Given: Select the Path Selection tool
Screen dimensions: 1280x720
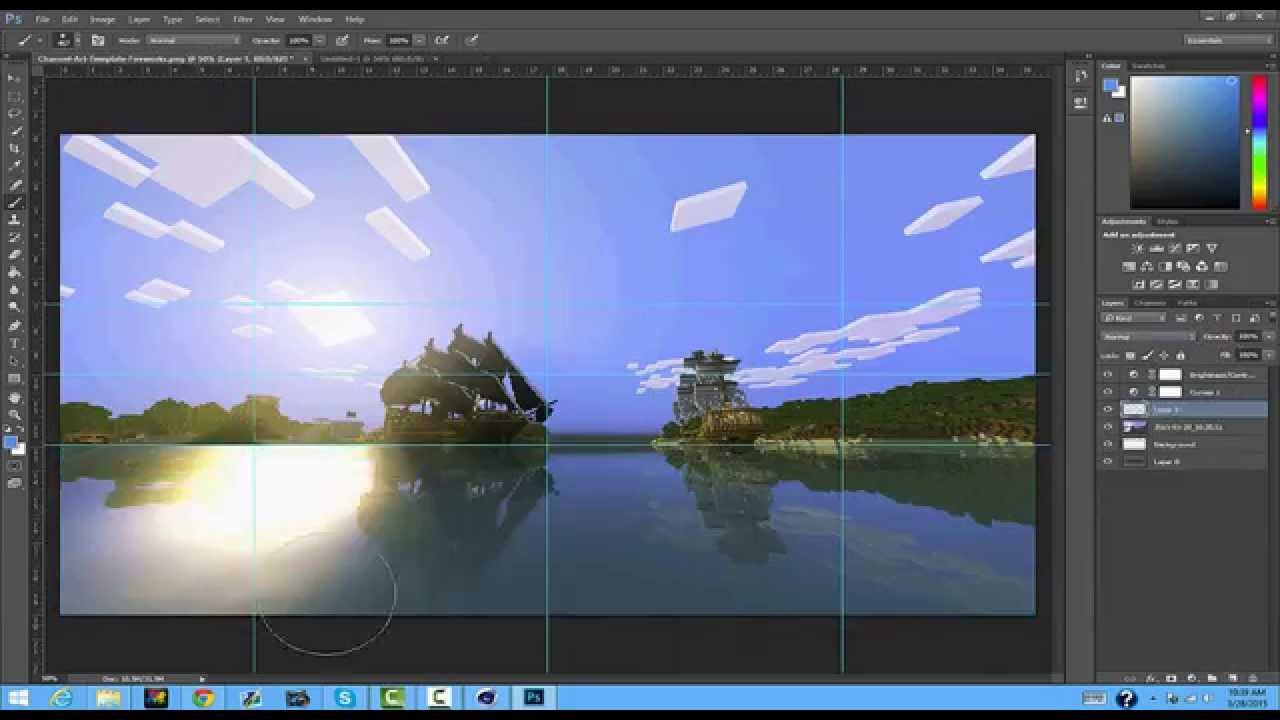Looking at the screenshot, I should [14, 361].
